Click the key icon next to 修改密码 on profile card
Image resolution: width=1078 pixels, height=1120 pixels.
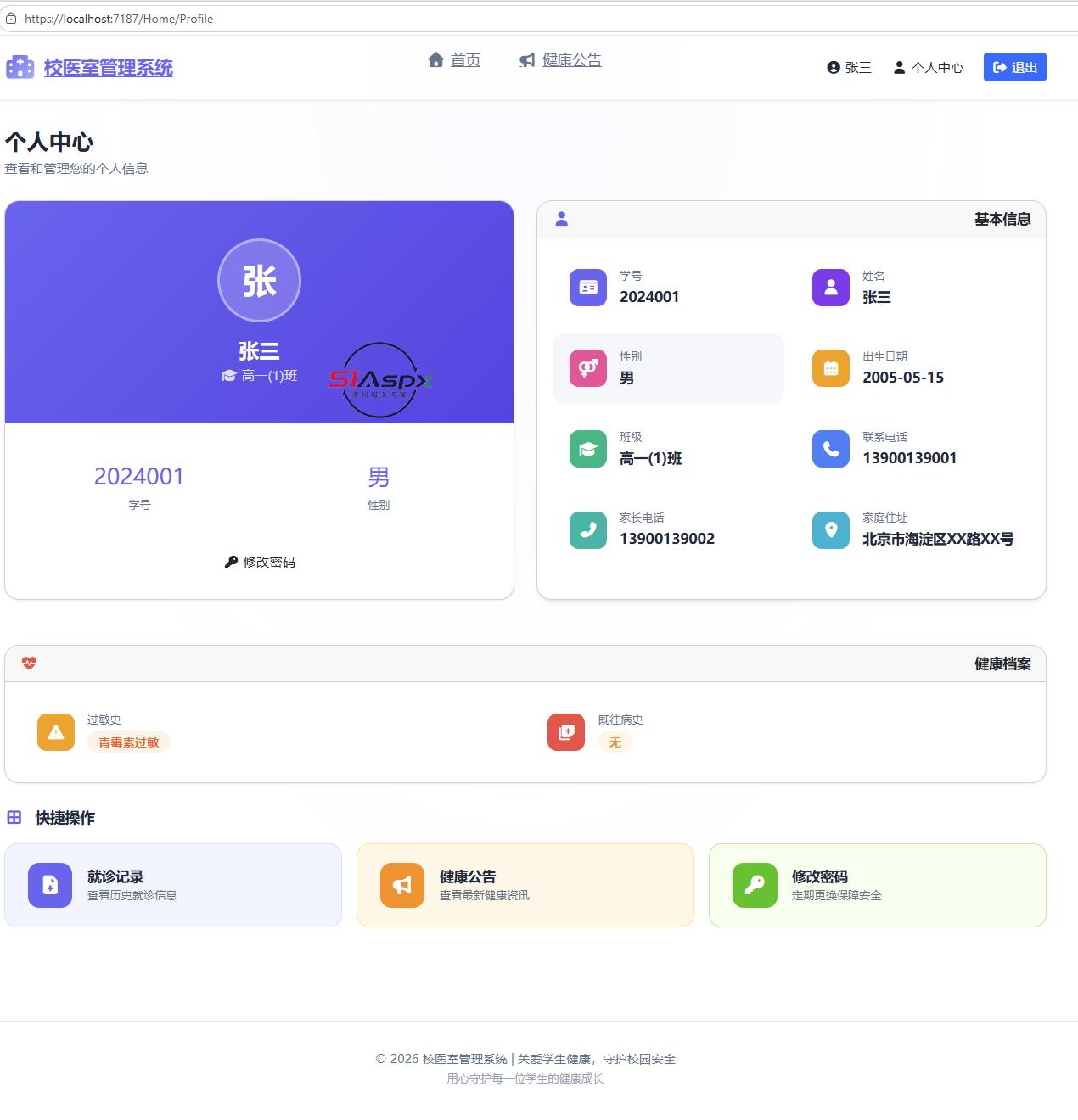pyautogui.click(x=231, y=562)
